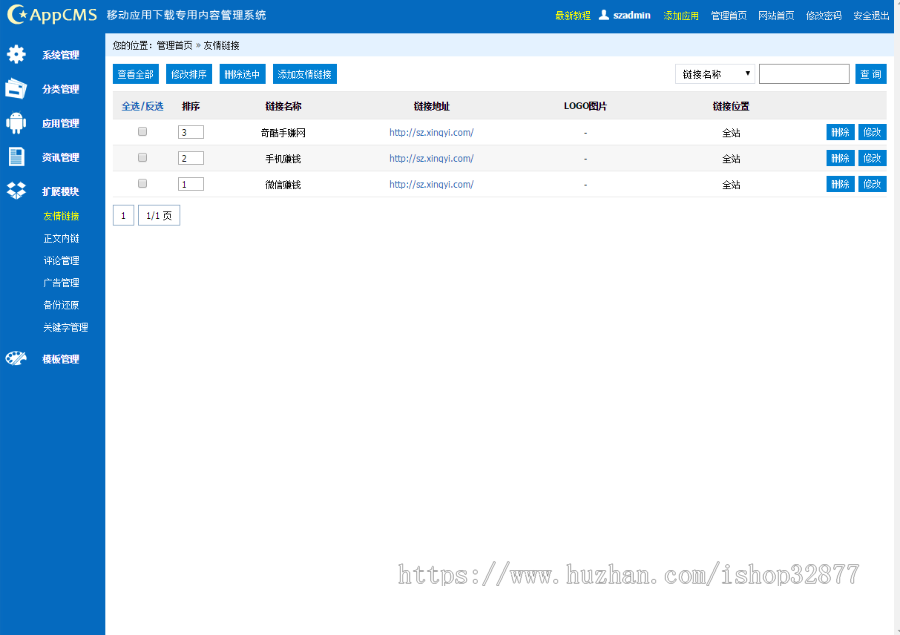Click 管理首页 in the breadcrumb
The height and width of the screenshot is (635, 900).
[174, 45]
